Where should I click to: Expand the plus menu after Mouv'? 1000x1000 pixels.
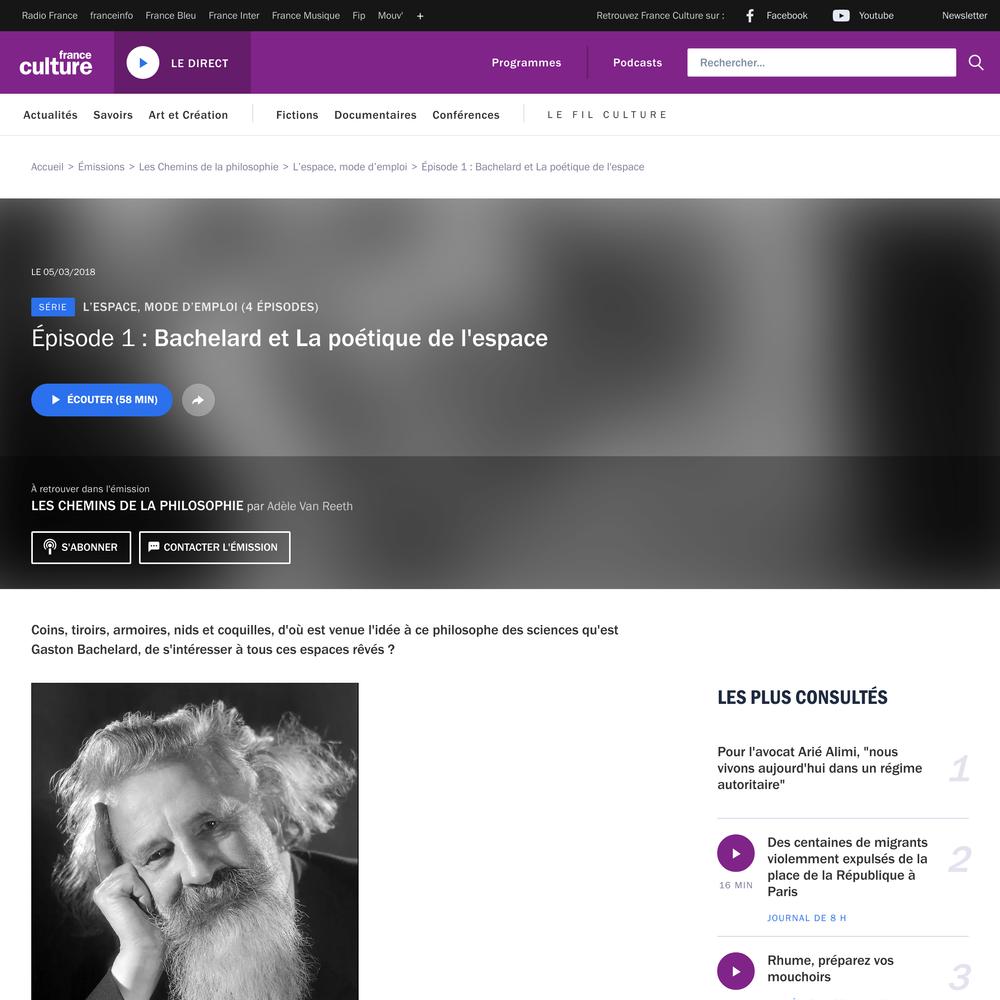point(420,16)
